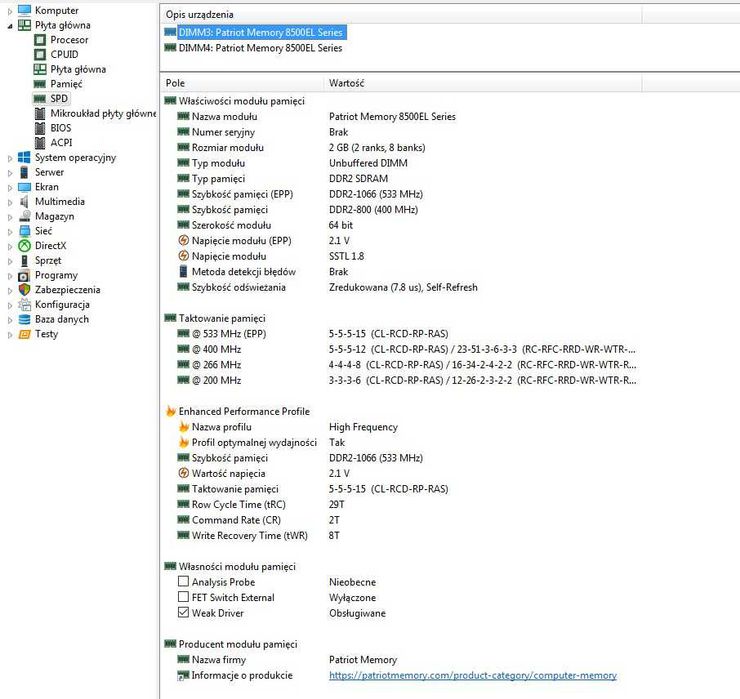740x699 pixels.
Task: Click the Komputer monitor icon
Action: (x=24, y=10)
